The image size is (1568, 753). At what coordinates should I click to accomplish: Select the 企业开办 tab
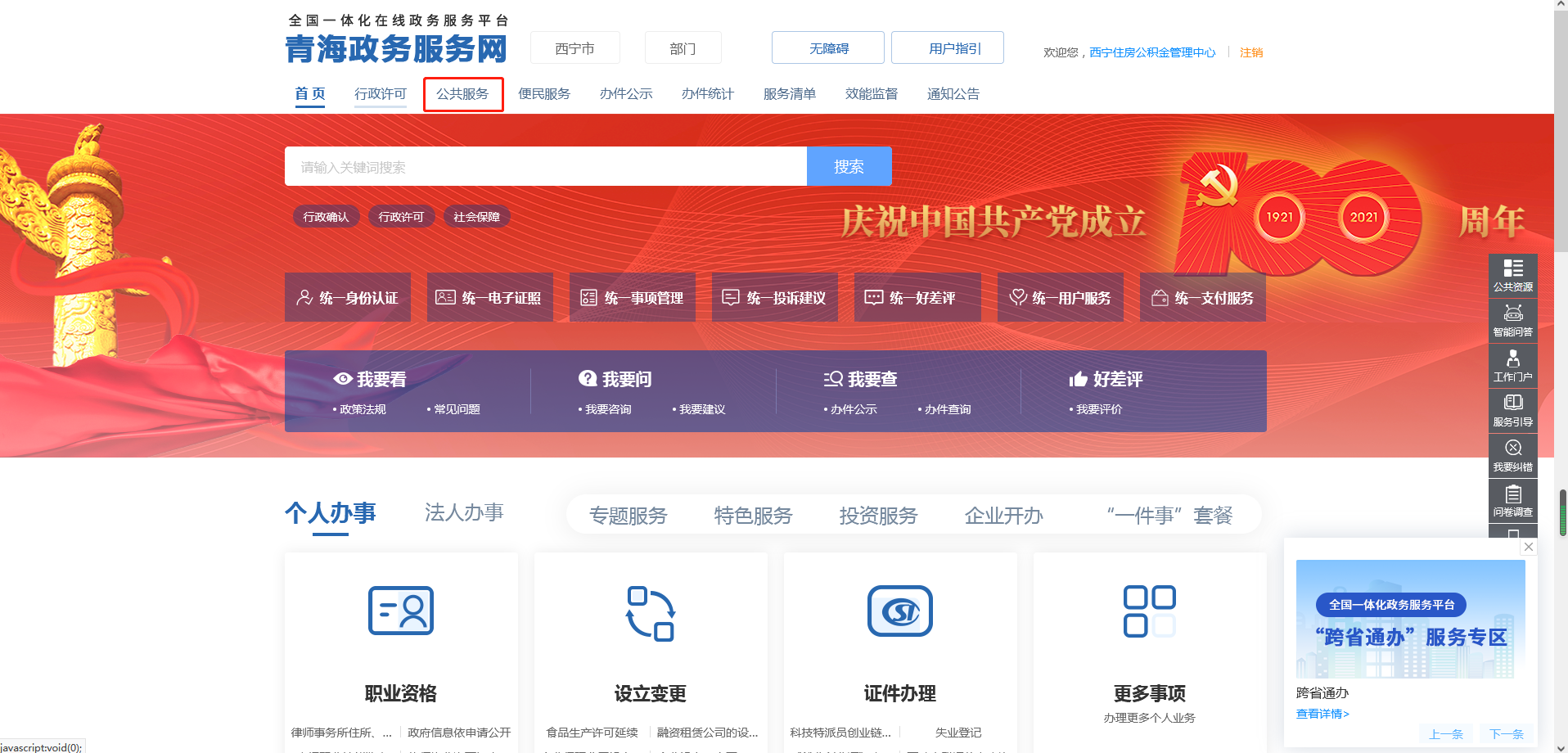pyautogui.click(x=1004, y=516)
